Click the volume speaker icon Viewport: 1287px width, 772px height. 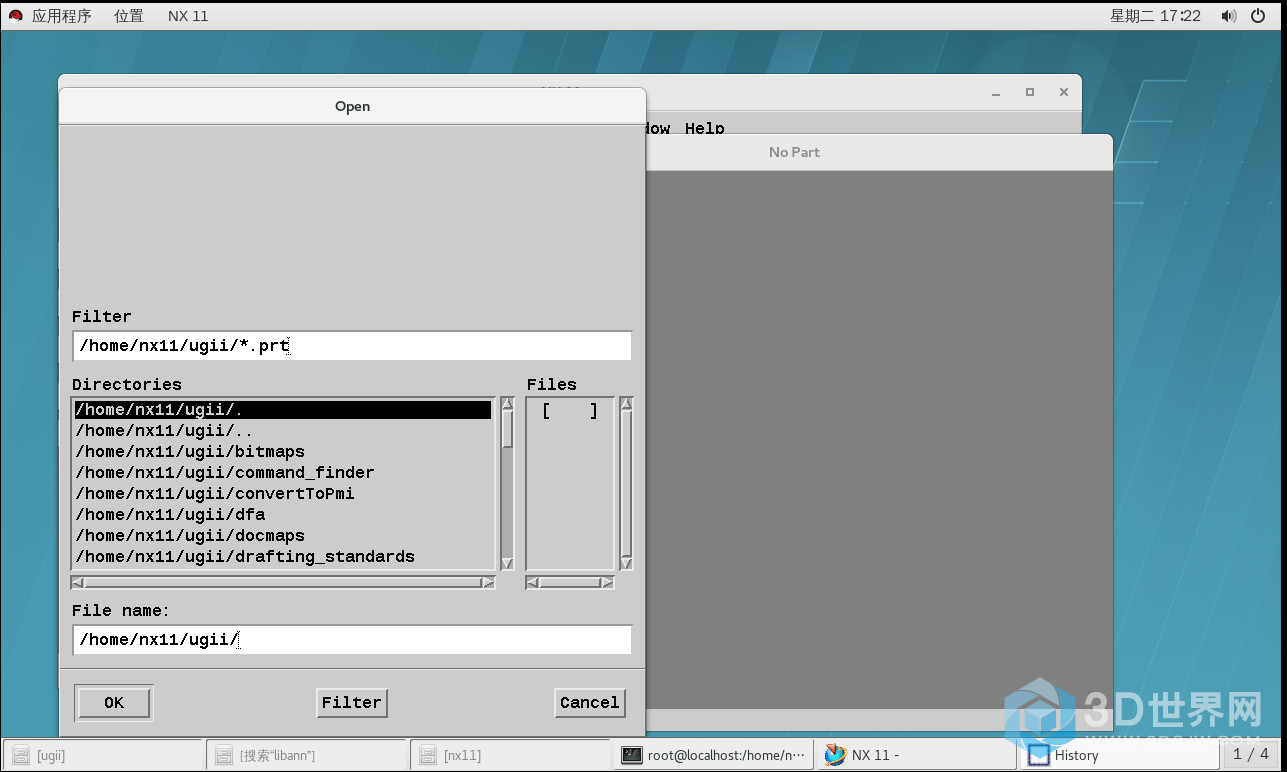click(1228, 16)
